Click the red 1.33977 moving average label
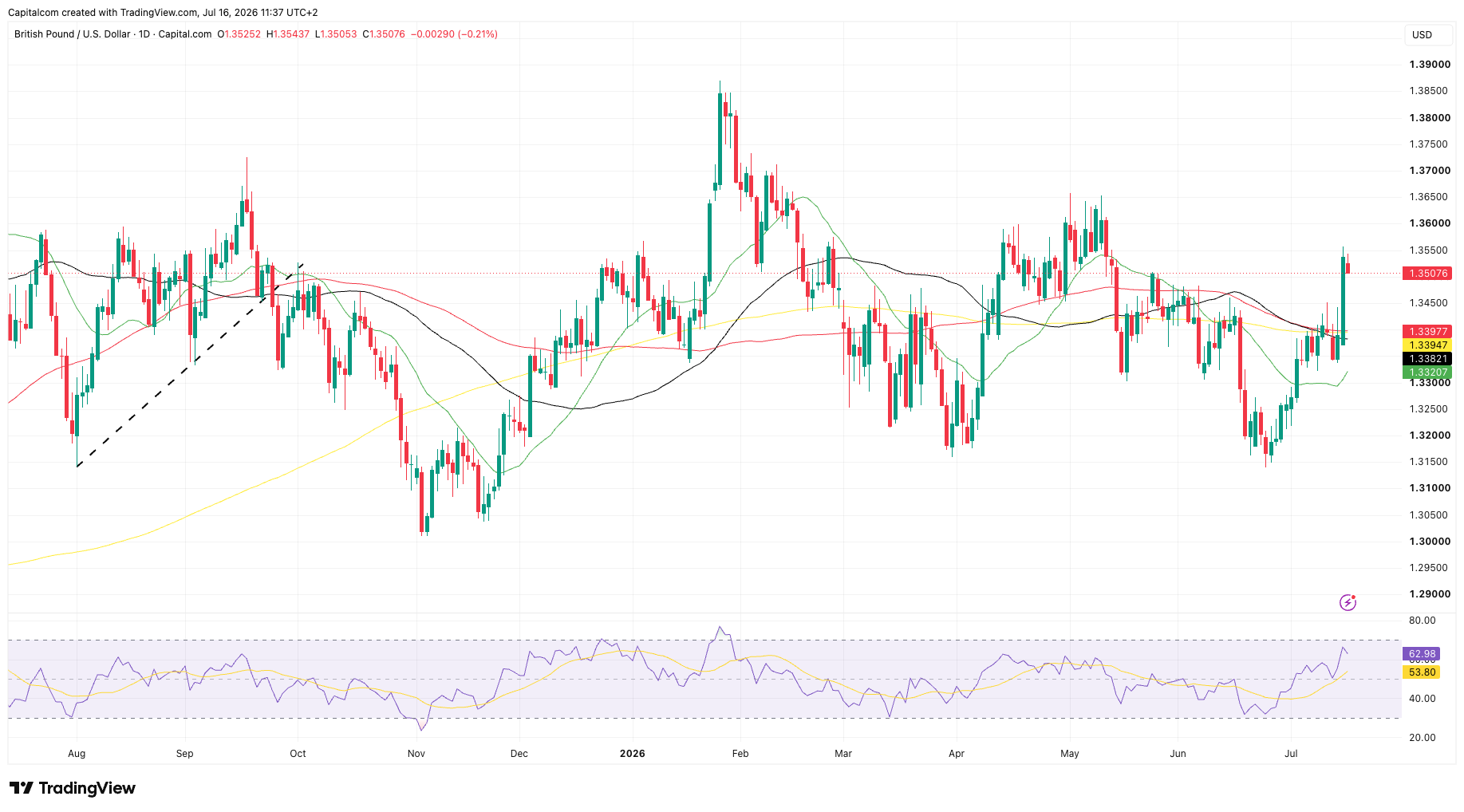This screenshot has width=1464, height=812. click(1427, 332)
